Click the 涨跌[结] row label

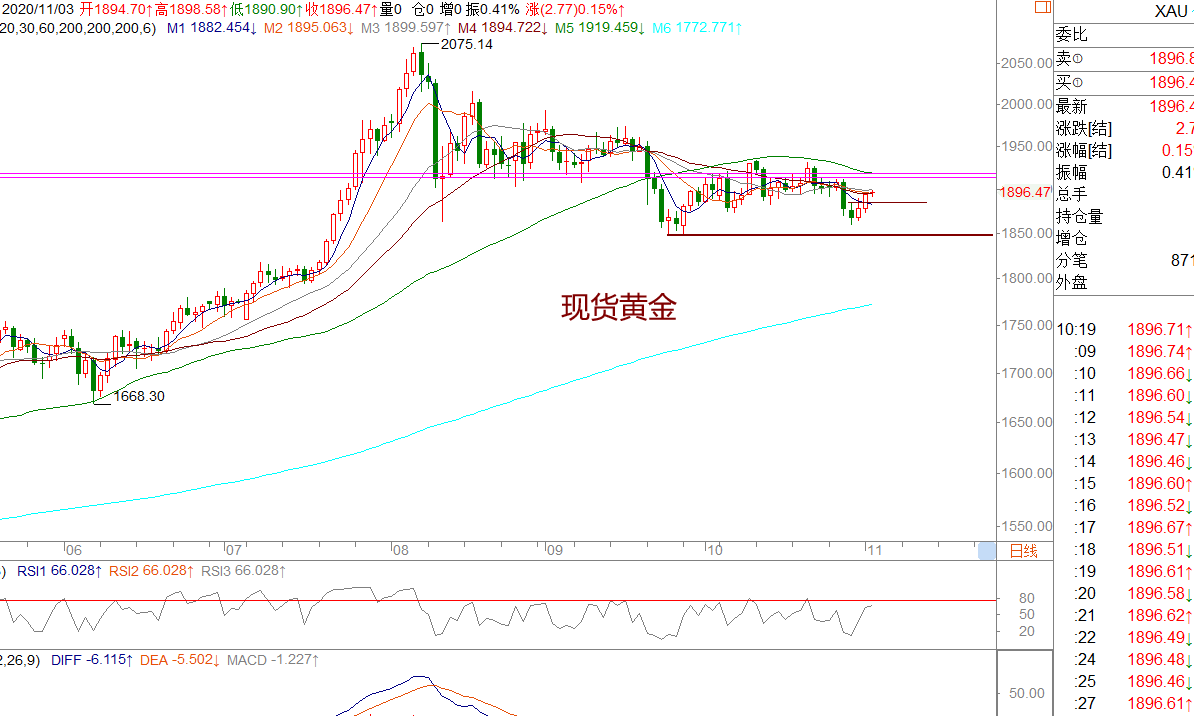point(1084,129)
